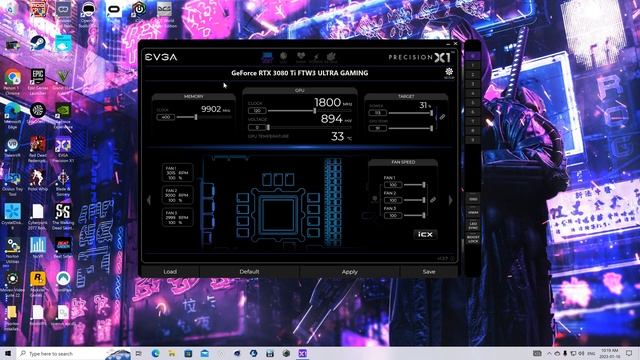The height and width of the screenshot is (360, 640).
Task: Toggle the OSD button in side strip
Action: [x=473, y=199]
